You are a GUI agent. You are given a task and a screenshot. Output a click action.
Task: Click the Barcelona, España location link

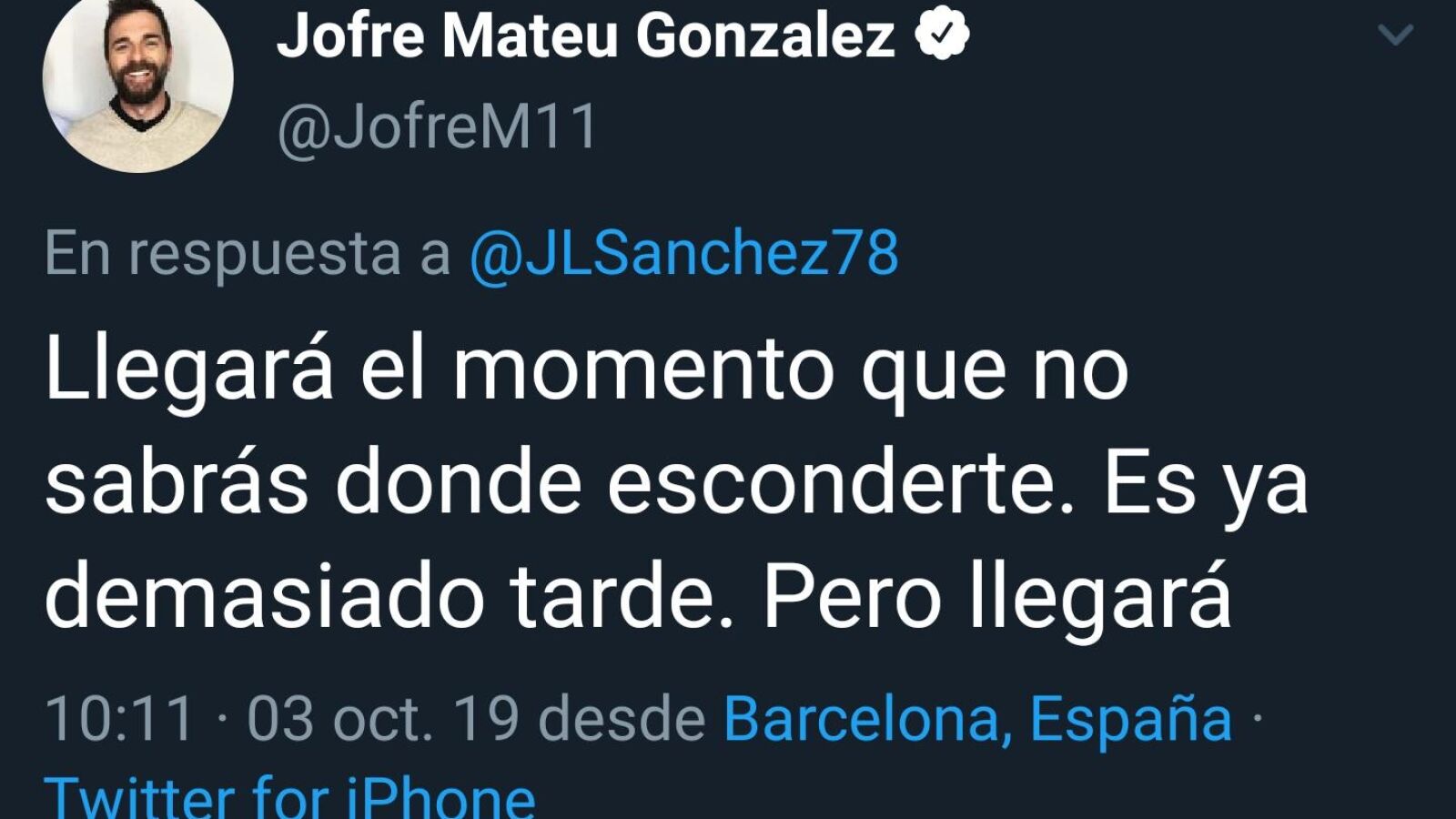[977, 719]
